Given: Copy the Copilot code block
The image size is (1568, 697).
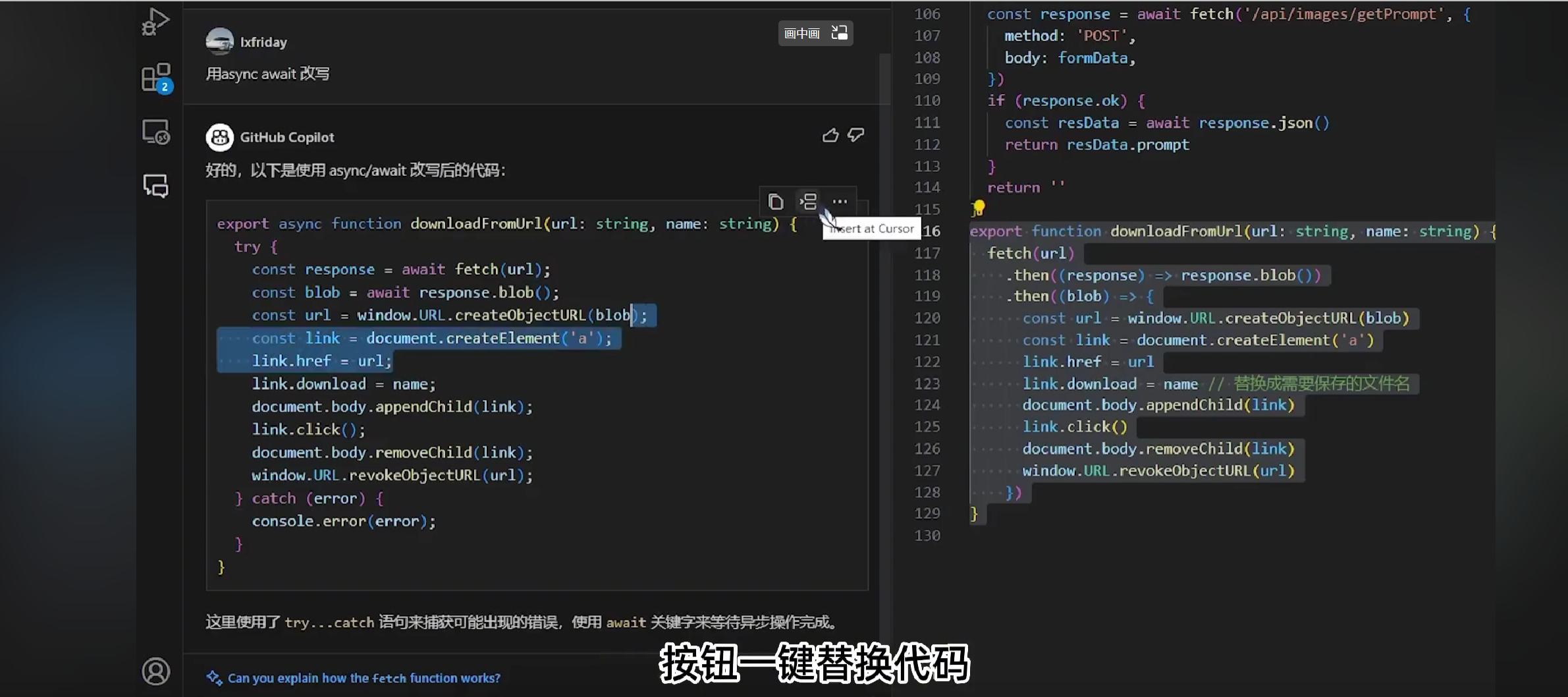Looking at the screenshot, I should click(776, 202).
